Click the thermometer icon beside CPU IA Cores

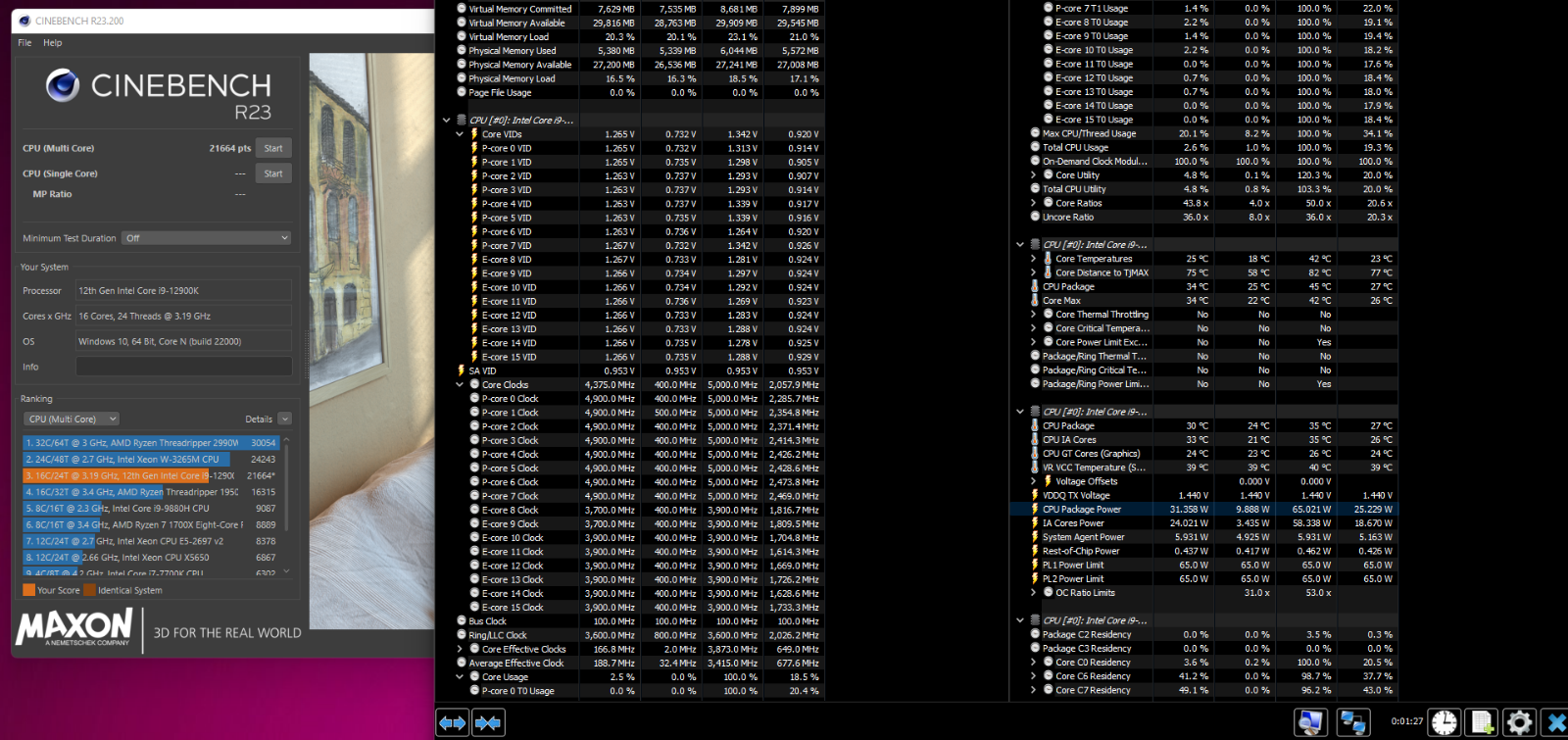(x=1034, y=440)
